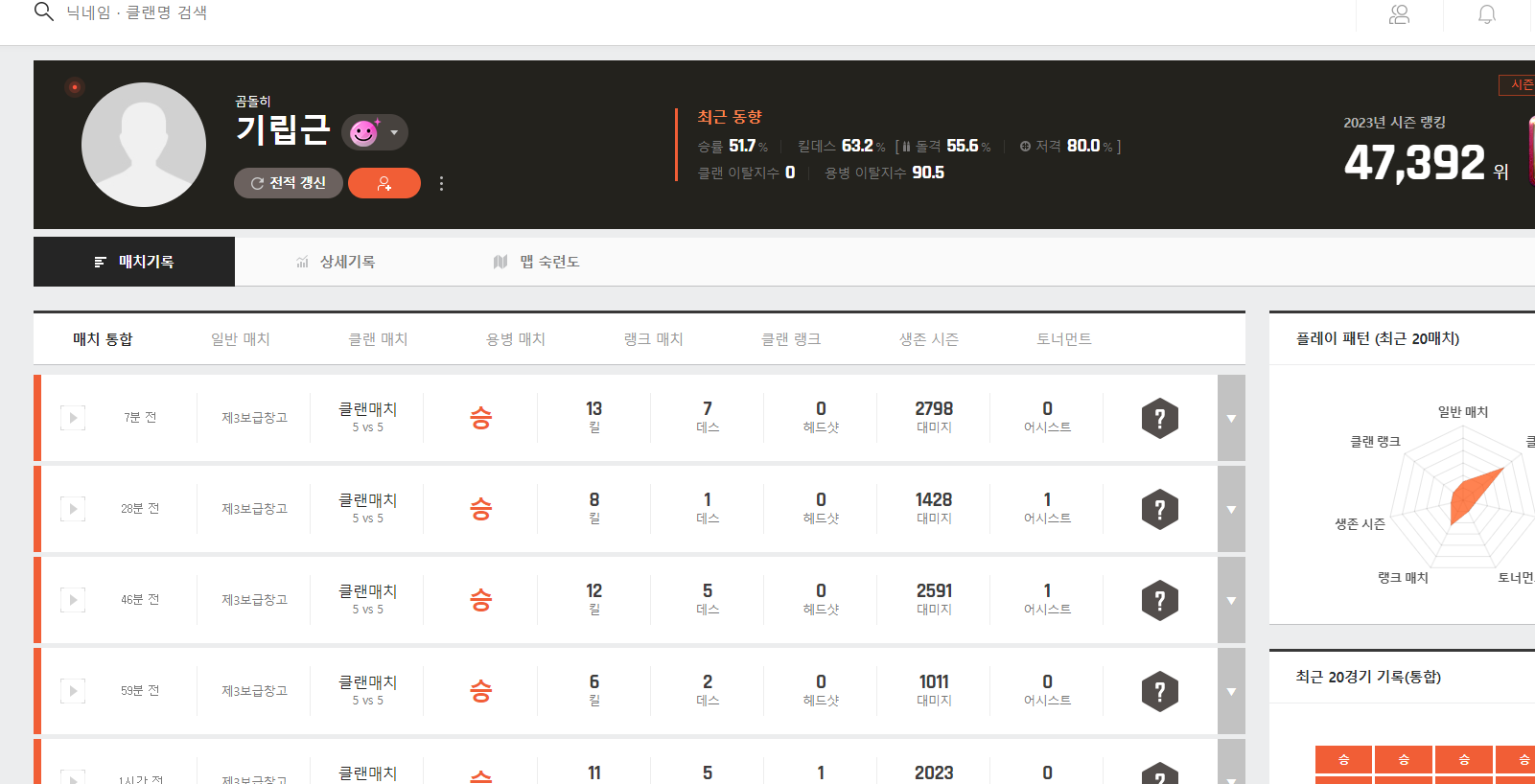Expand the 59분 전 match row details
The height and width of the screenshot is (784, 1535).
tap(1231, 691)
